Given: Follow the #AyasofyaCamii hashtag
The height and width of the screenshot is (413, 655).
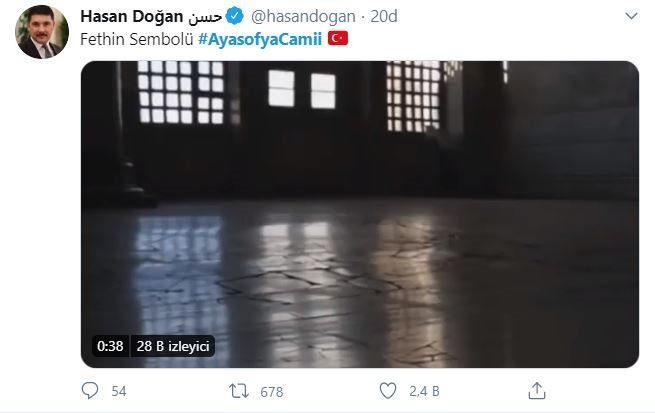Looking at the screenshot, I should click(x=260, y=39).
